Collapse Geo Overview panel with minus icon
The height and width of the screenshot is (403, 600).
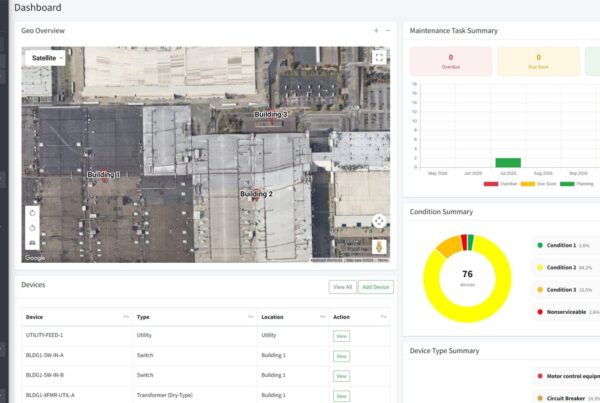coord(388,31)
